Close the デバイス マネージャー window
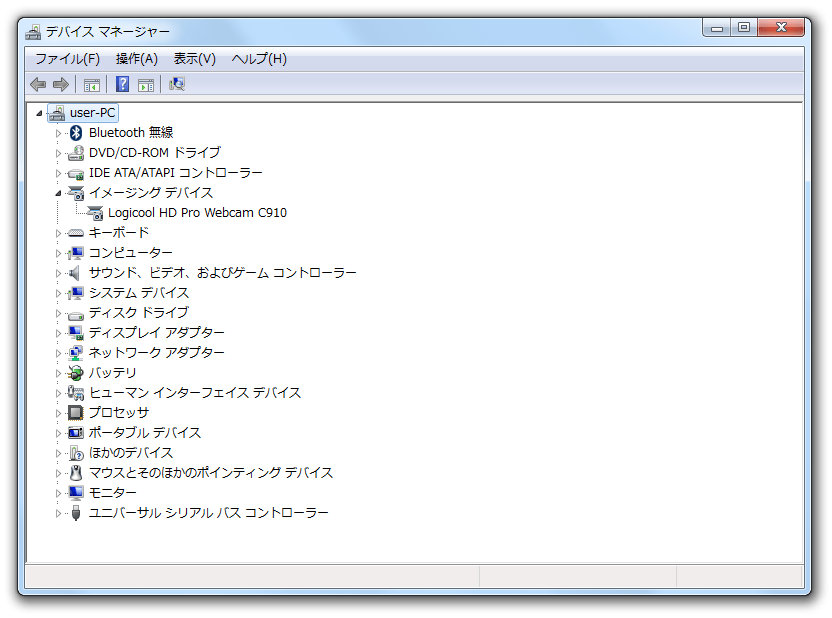This screenshot has height=618, width=832. [781, 28]
